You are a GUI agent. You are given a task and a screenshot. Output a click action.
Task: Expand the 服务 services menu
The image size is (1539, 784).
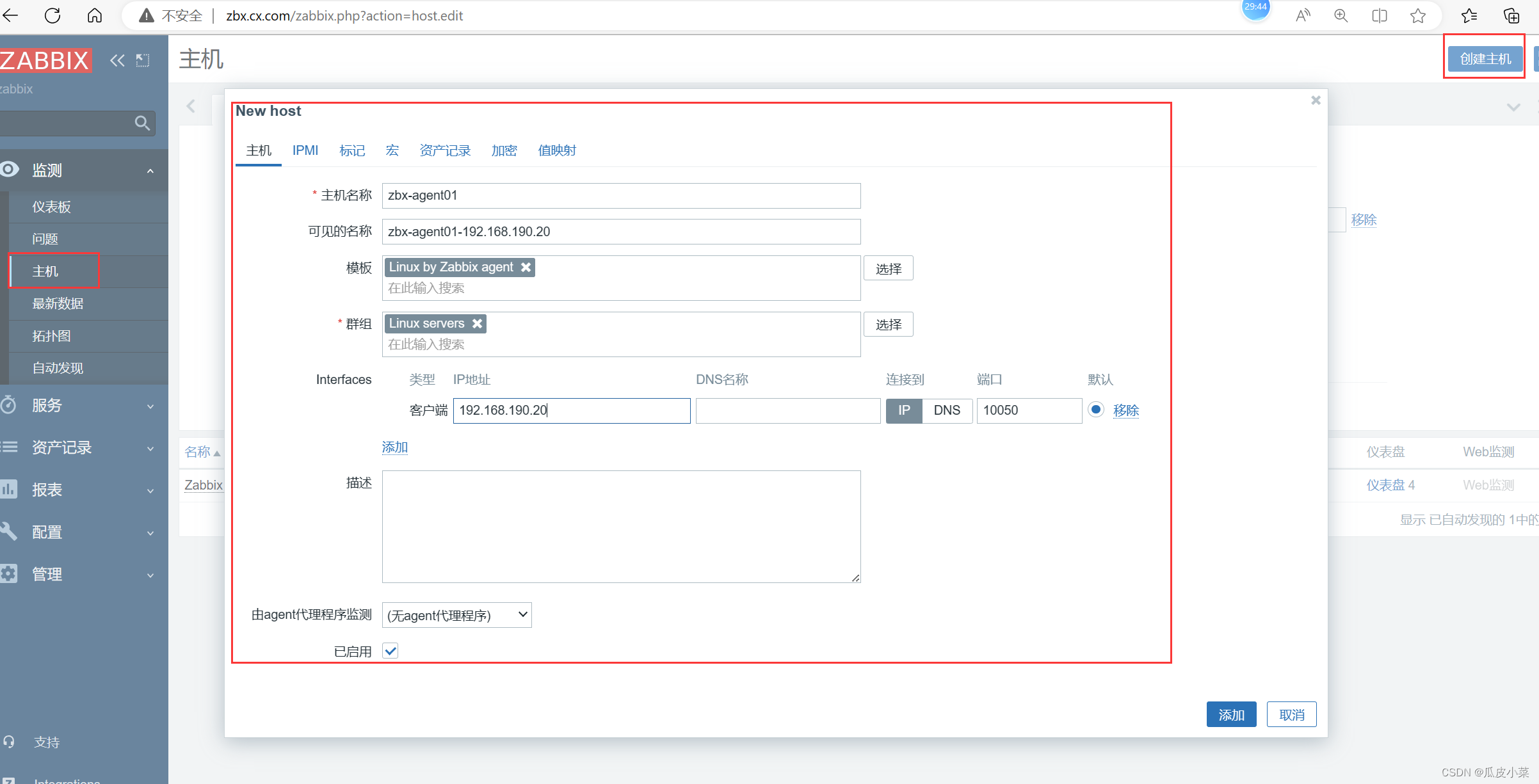(x=150, y=406)
